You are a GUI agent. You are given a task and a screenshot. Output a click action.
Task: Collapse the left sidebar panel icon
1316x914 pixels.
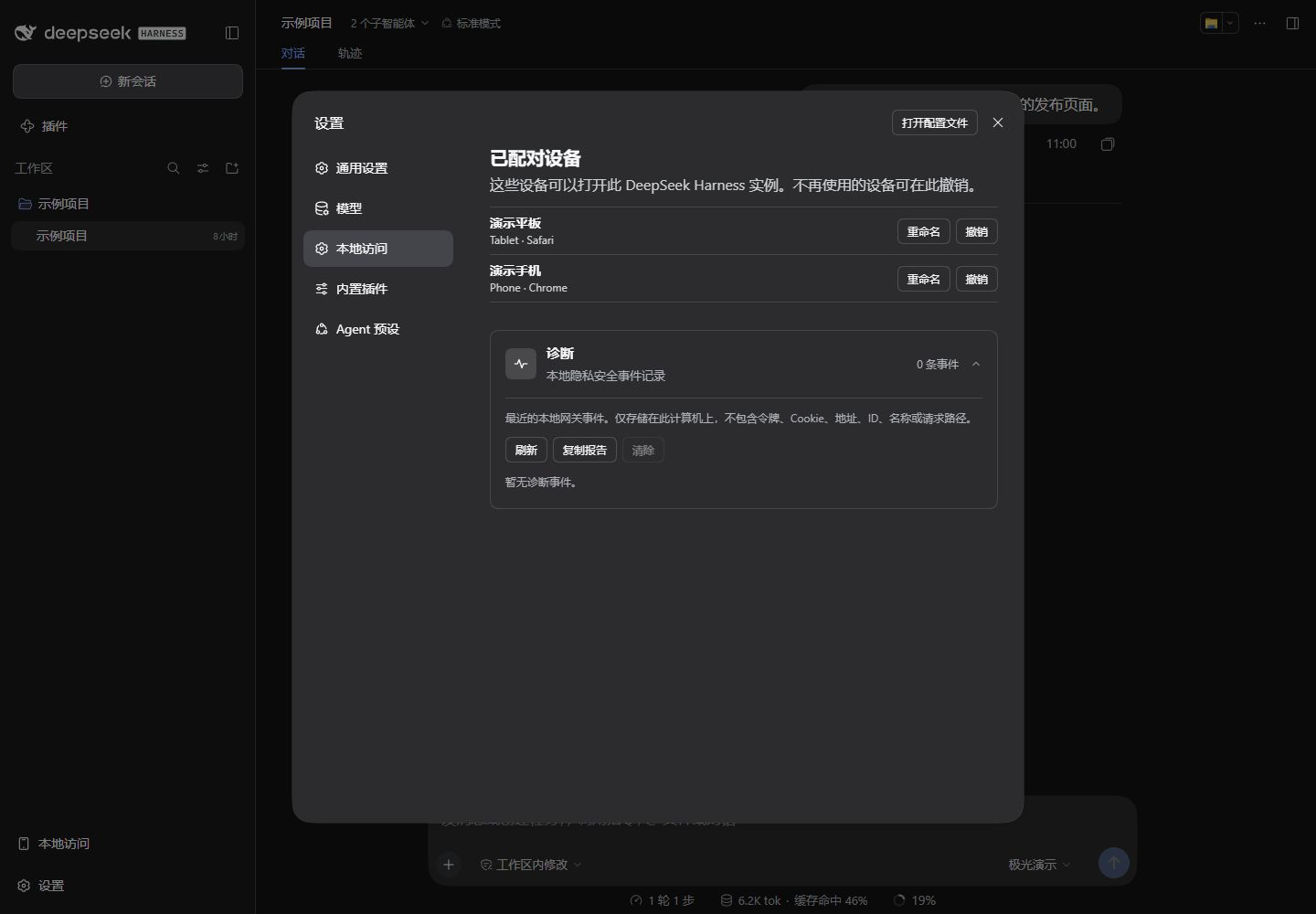[x=232, y=33]
